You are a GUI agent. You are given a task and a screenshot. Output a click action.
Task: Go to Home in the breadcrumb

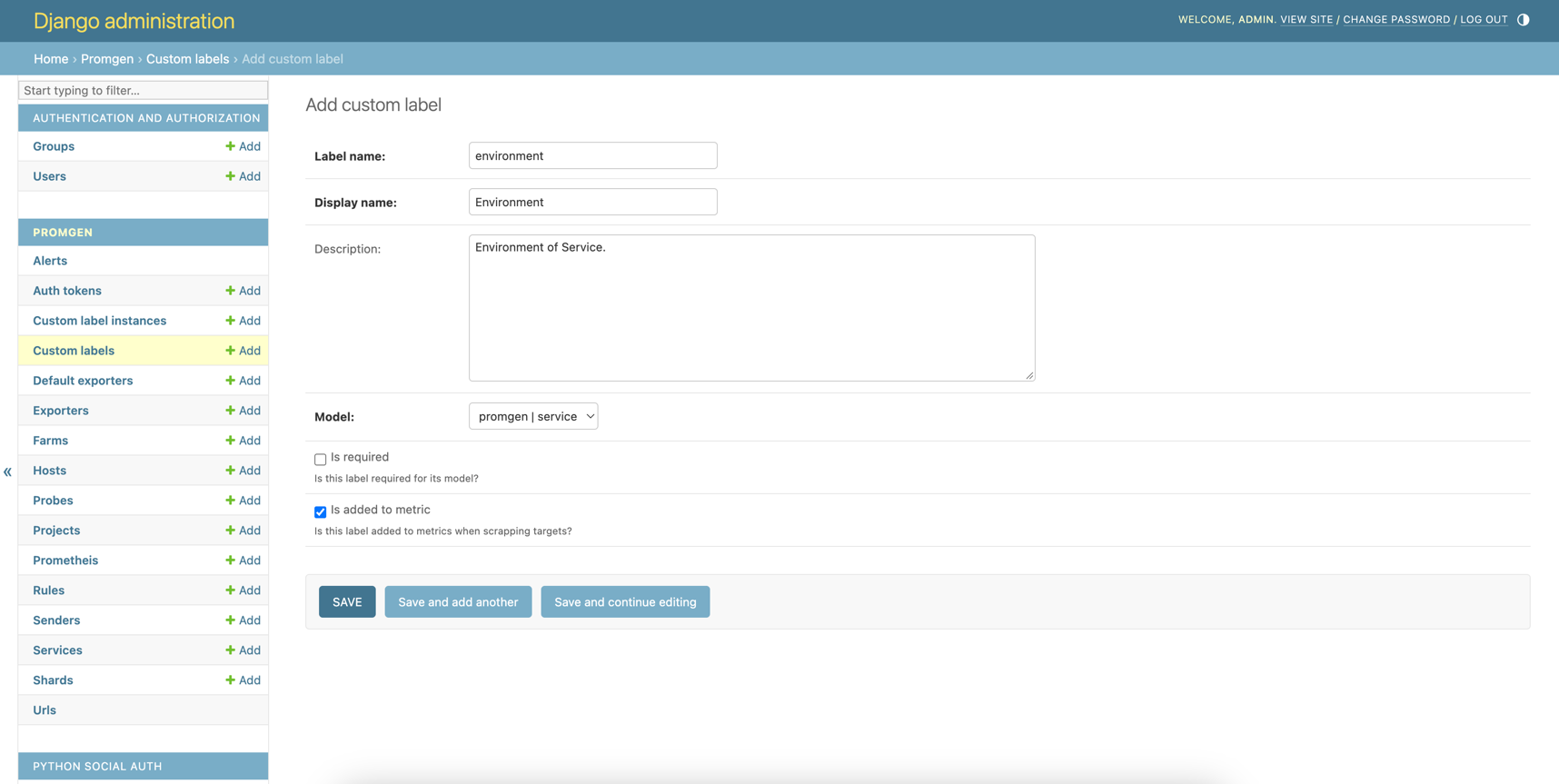pyautogui.click(x=51, y=59)
